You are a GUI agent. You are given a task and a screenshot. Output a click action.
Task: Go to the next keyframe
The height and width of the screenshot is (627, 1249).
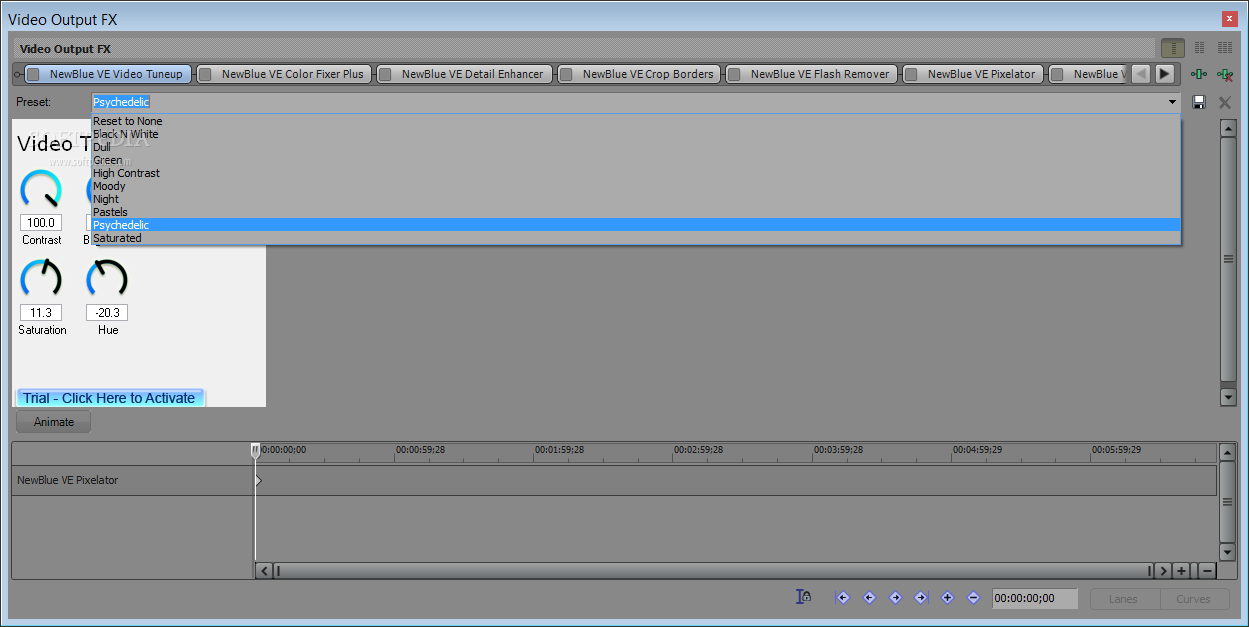pos(895,597)
